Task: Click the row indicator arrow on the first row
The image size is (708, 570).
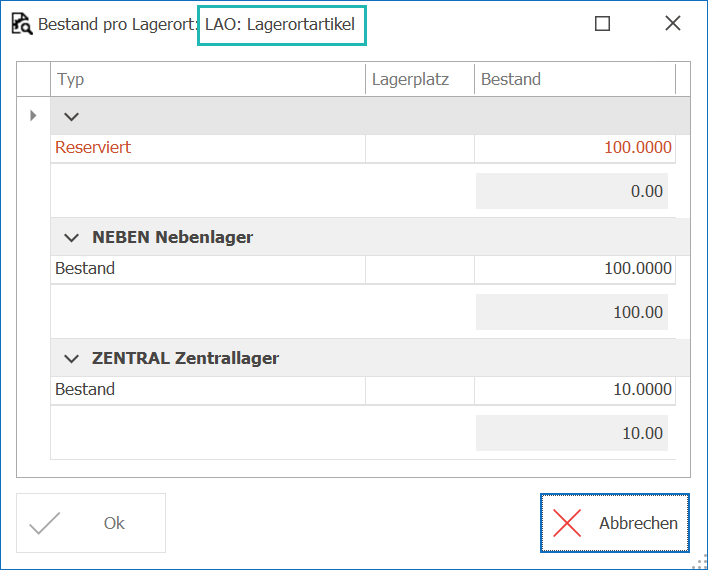Action: point(33,116)
